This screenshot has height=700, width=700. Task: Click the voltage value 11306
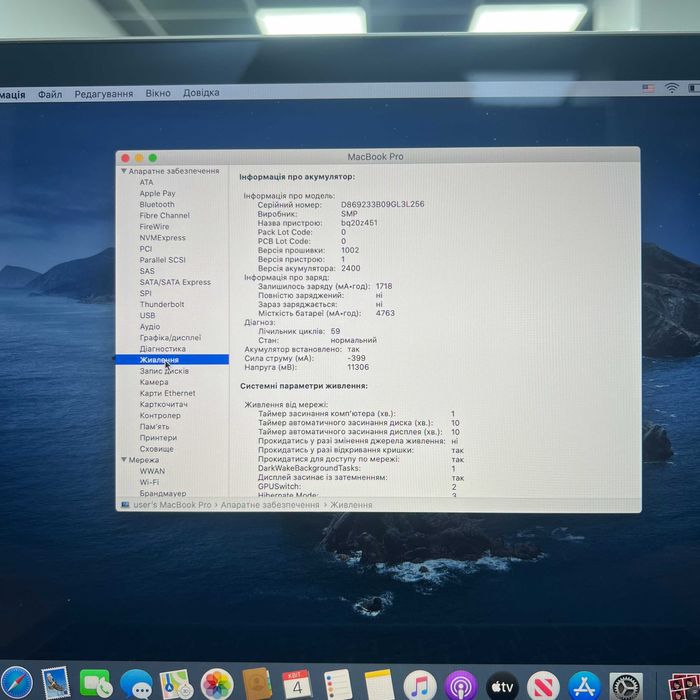pyautogui.click(x=358, y=367)
